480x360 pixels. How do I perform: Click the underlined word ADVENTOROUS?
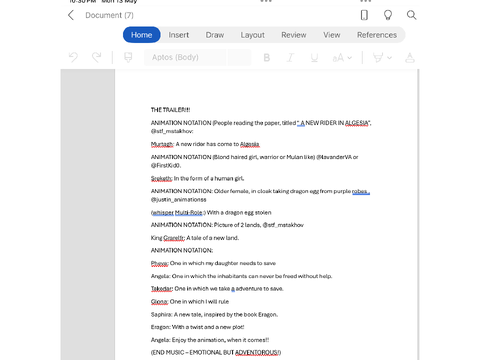[257, 352]
